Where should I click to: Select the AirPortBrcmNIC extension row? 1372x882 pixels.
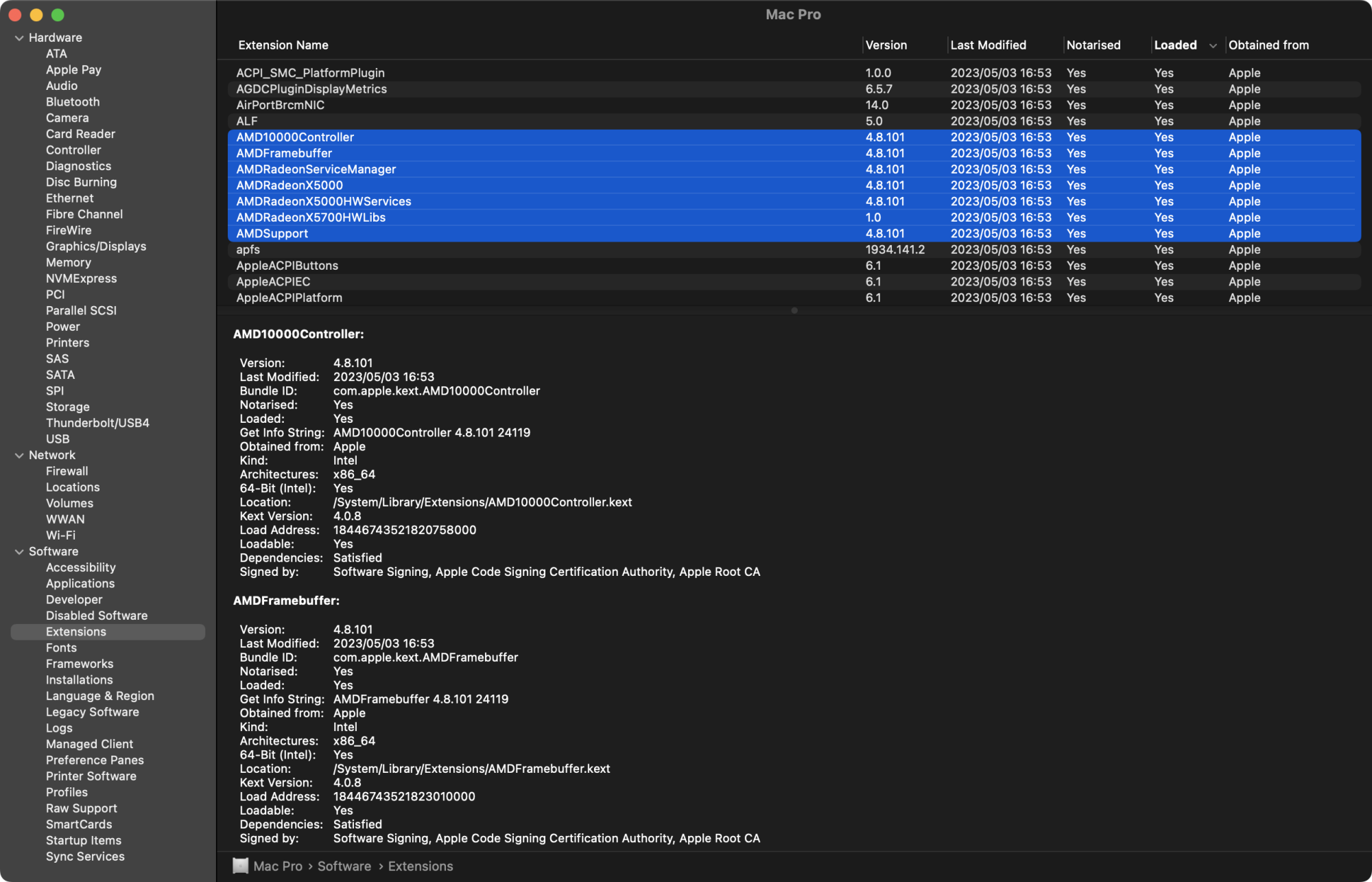(794, 105)
